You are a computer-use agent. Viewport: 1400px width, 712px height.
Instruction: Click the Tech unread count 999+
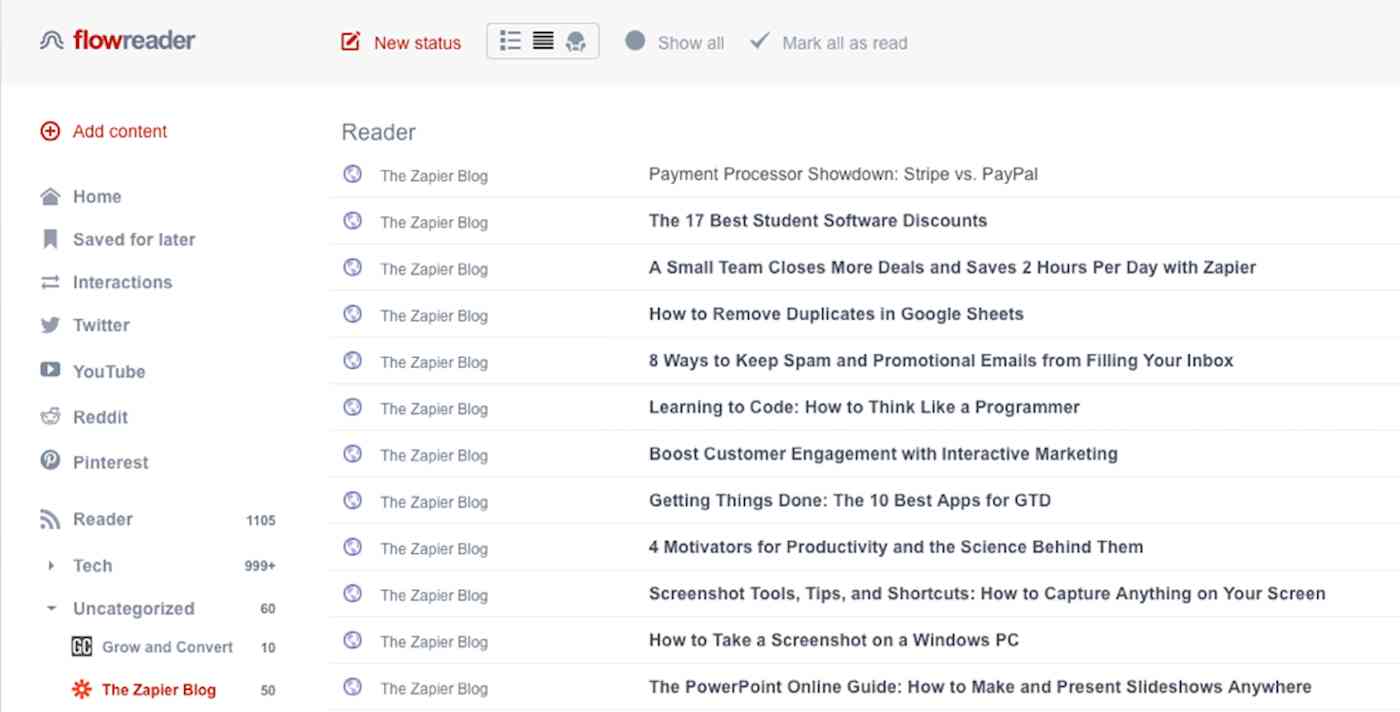(x=260, y=566)
